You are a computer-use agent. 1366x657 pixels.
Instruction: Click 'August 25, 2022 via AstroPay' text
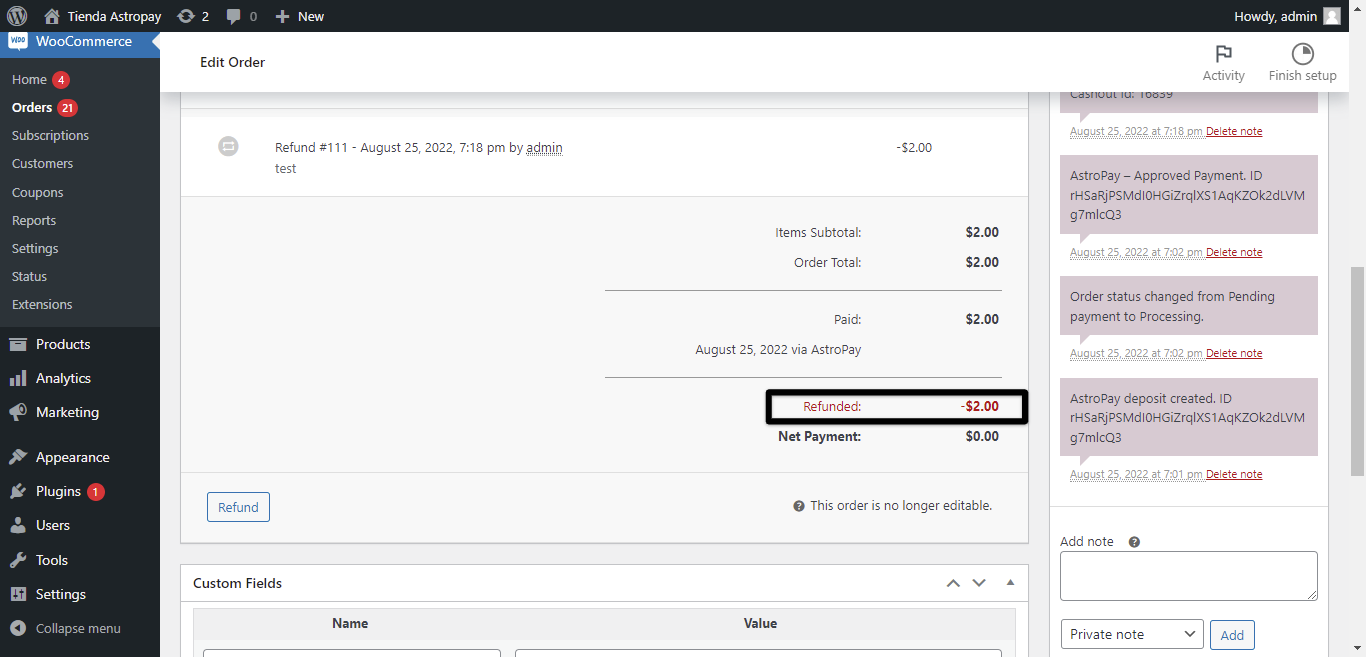778,350
